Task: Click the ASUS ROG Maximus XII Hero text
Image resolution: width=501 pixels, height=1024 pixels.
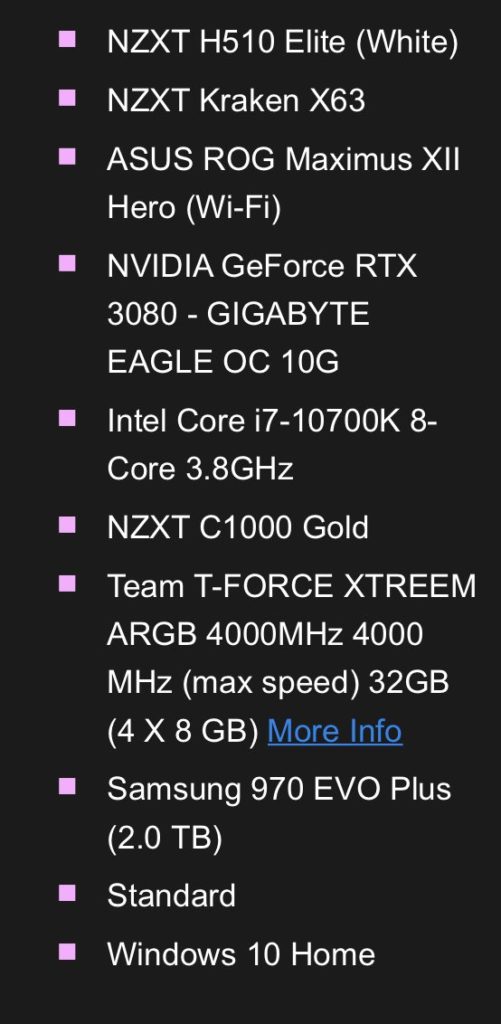Action: (283, 184)
